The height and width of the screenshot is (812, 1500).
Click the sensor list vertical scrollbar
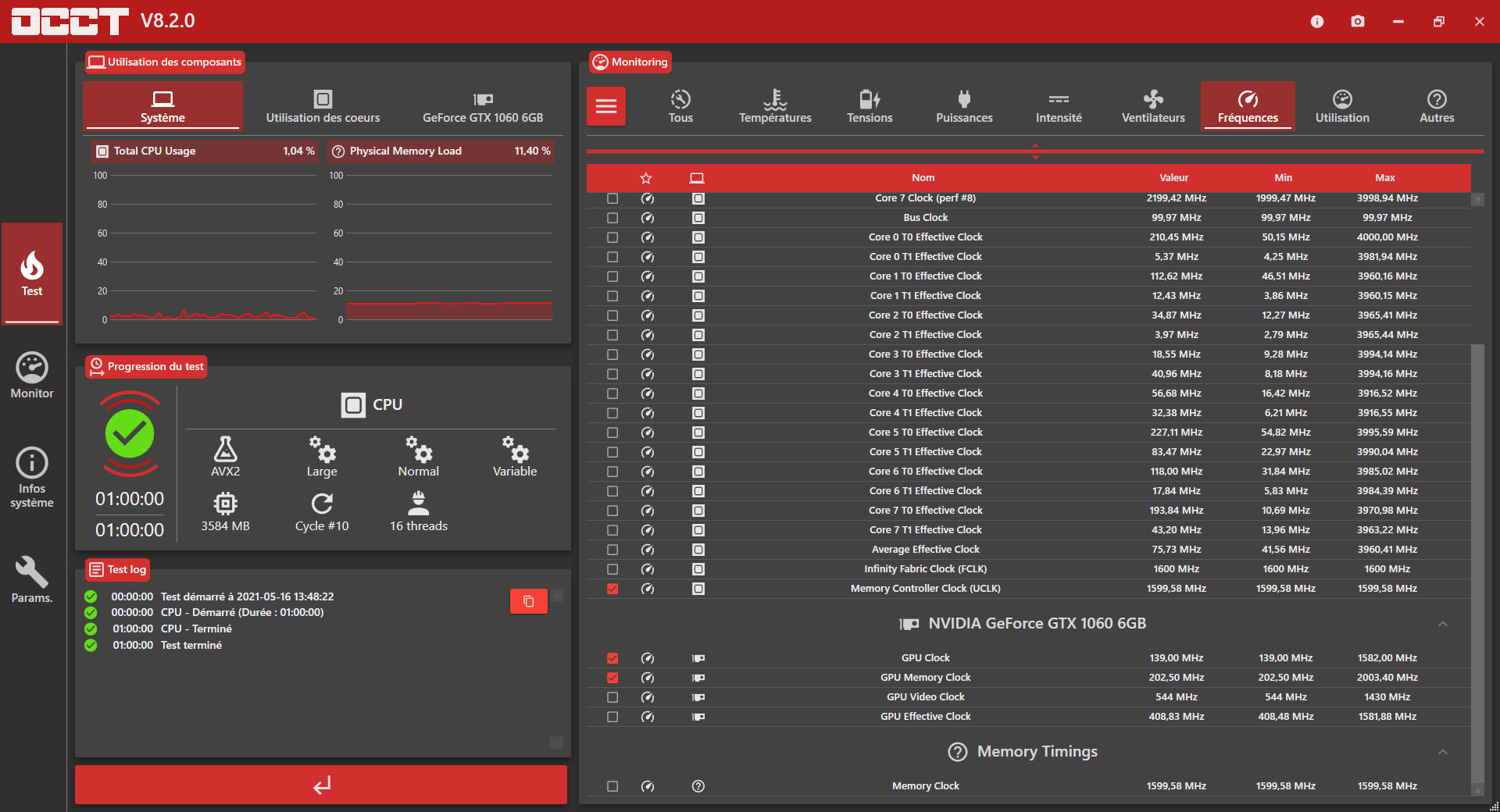tap(1477, 562)
